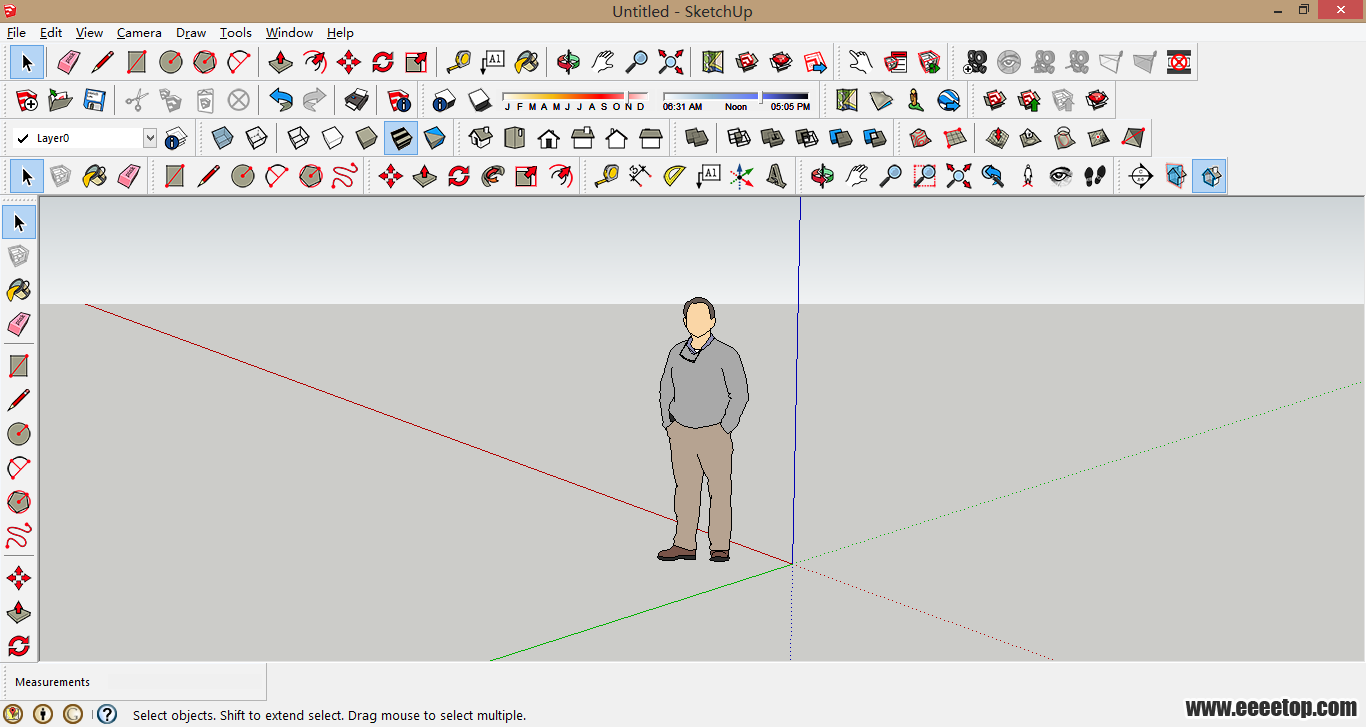Enable Wireframe face style
The image size is (1366, 727).
[x=299, y=137]
